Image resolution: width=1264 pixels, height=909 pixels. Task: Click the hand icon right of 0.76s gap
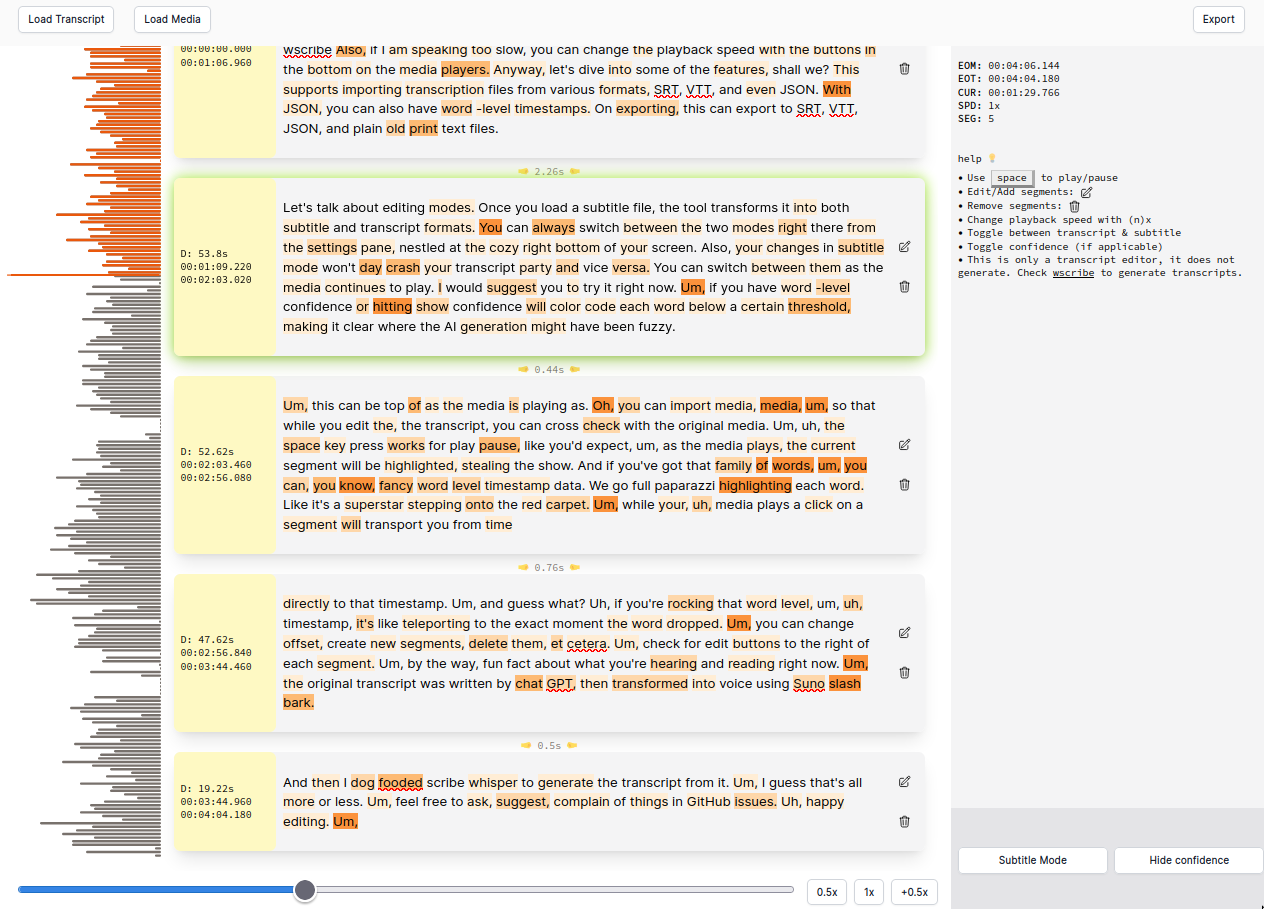[x=575, y=567]
